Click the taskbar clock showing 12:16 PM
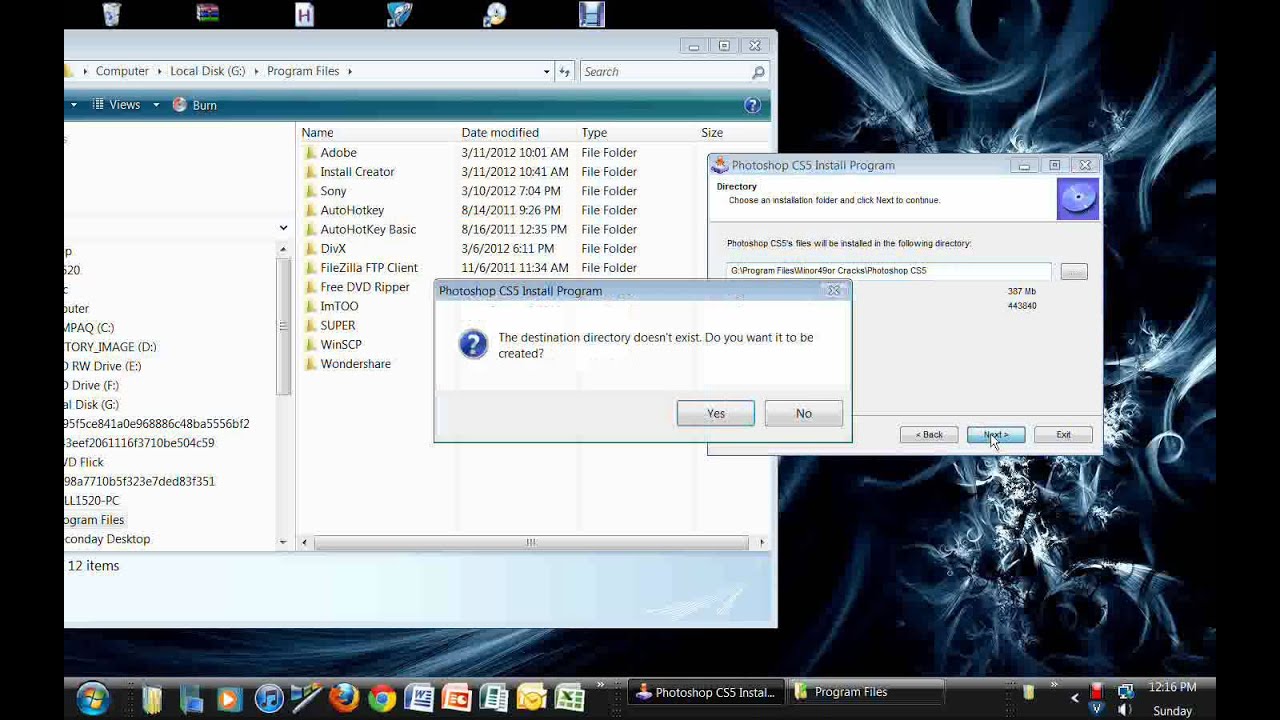This screenshot has width=1280, height=720. coord(1172,688)
